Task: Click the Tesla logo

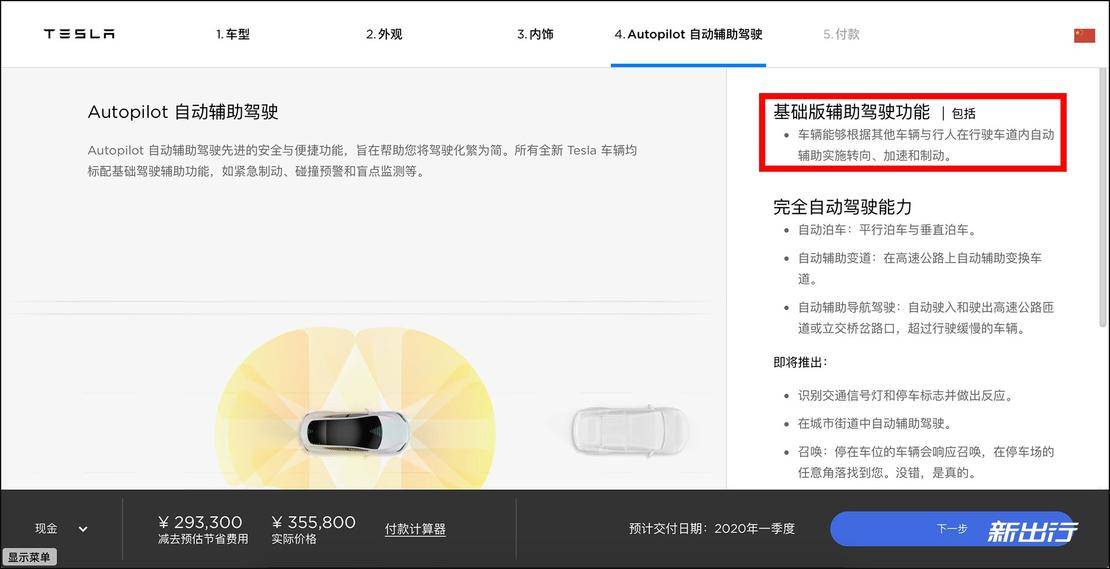Action: (79, 34)
